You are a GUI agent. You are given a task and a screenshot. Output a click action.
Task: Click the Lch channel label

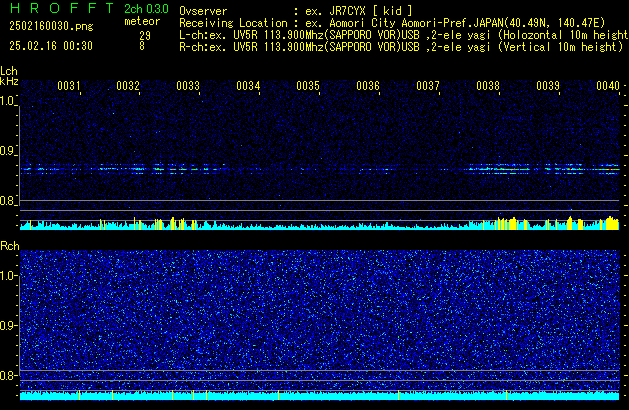click(x=9, y=71)
